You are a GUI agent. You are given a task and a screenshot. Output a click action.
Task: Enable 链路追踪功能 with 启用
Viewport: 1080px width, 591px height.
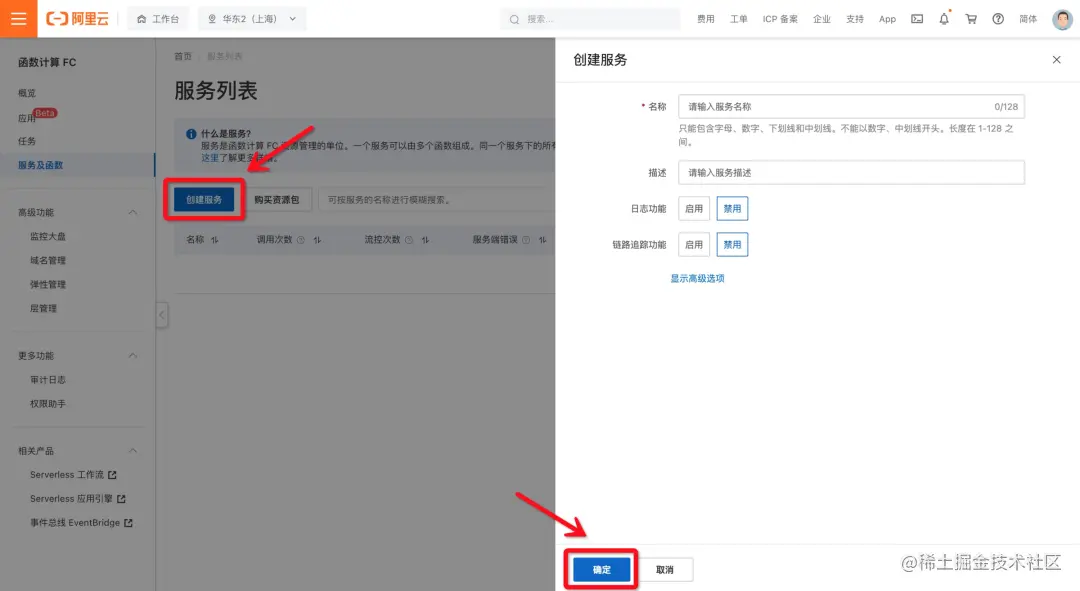[694, 245]
